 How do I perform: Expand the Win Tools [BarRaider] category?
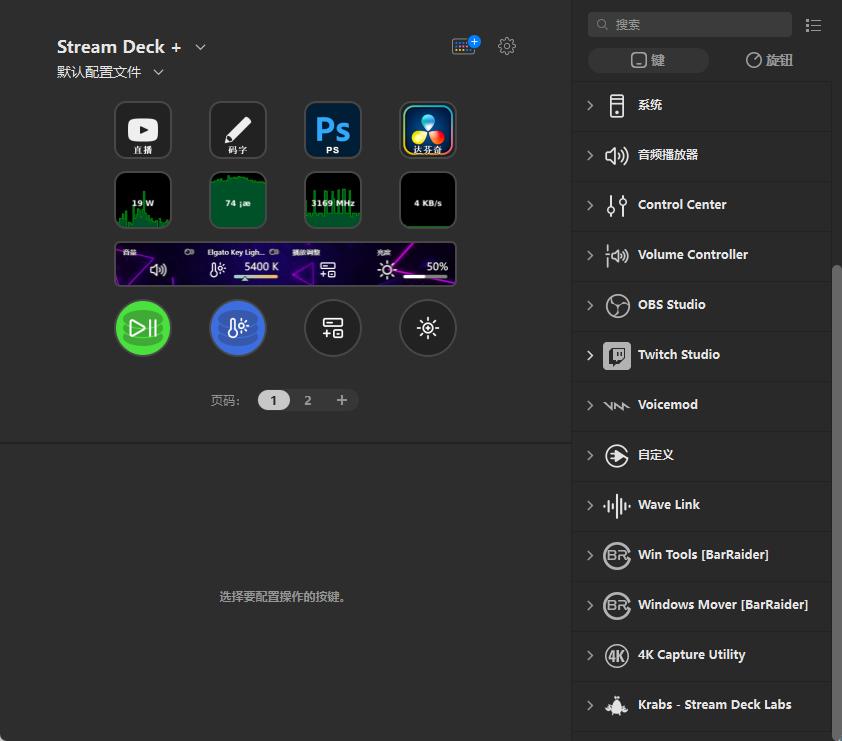click(x=590, y=555)
